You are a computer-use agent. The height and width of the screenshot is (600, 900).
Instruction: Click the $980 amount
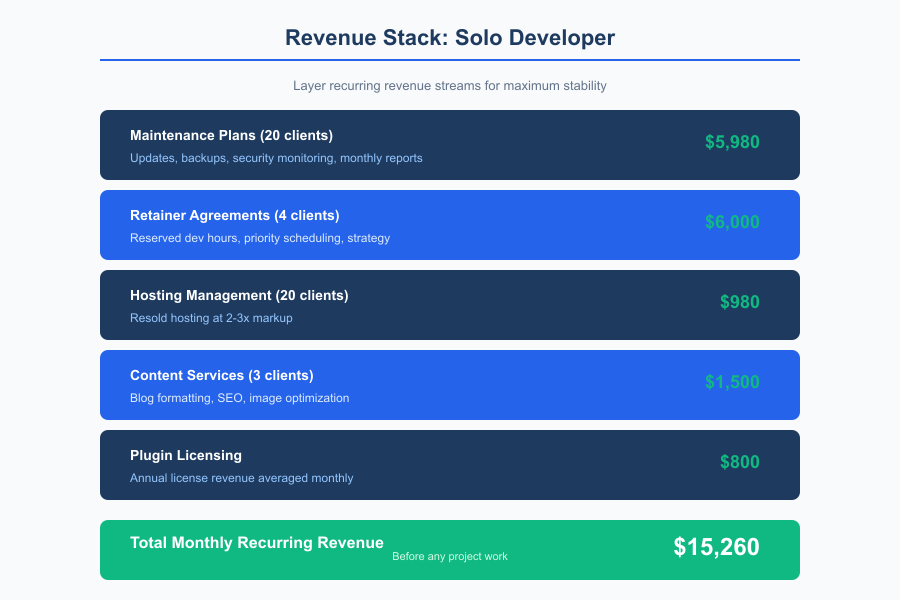[739, 302]
